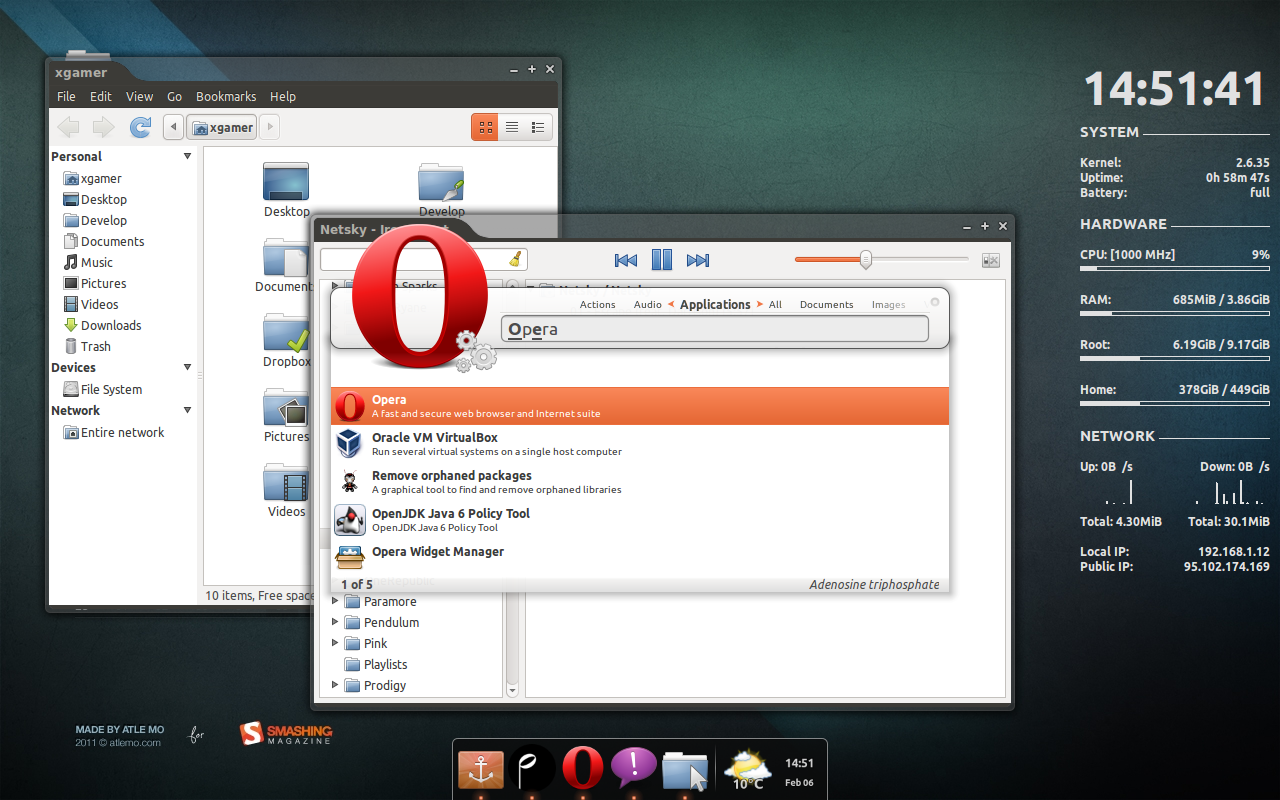
Task: Expand the Pink folder in music tree
Action: click(335, 643)
